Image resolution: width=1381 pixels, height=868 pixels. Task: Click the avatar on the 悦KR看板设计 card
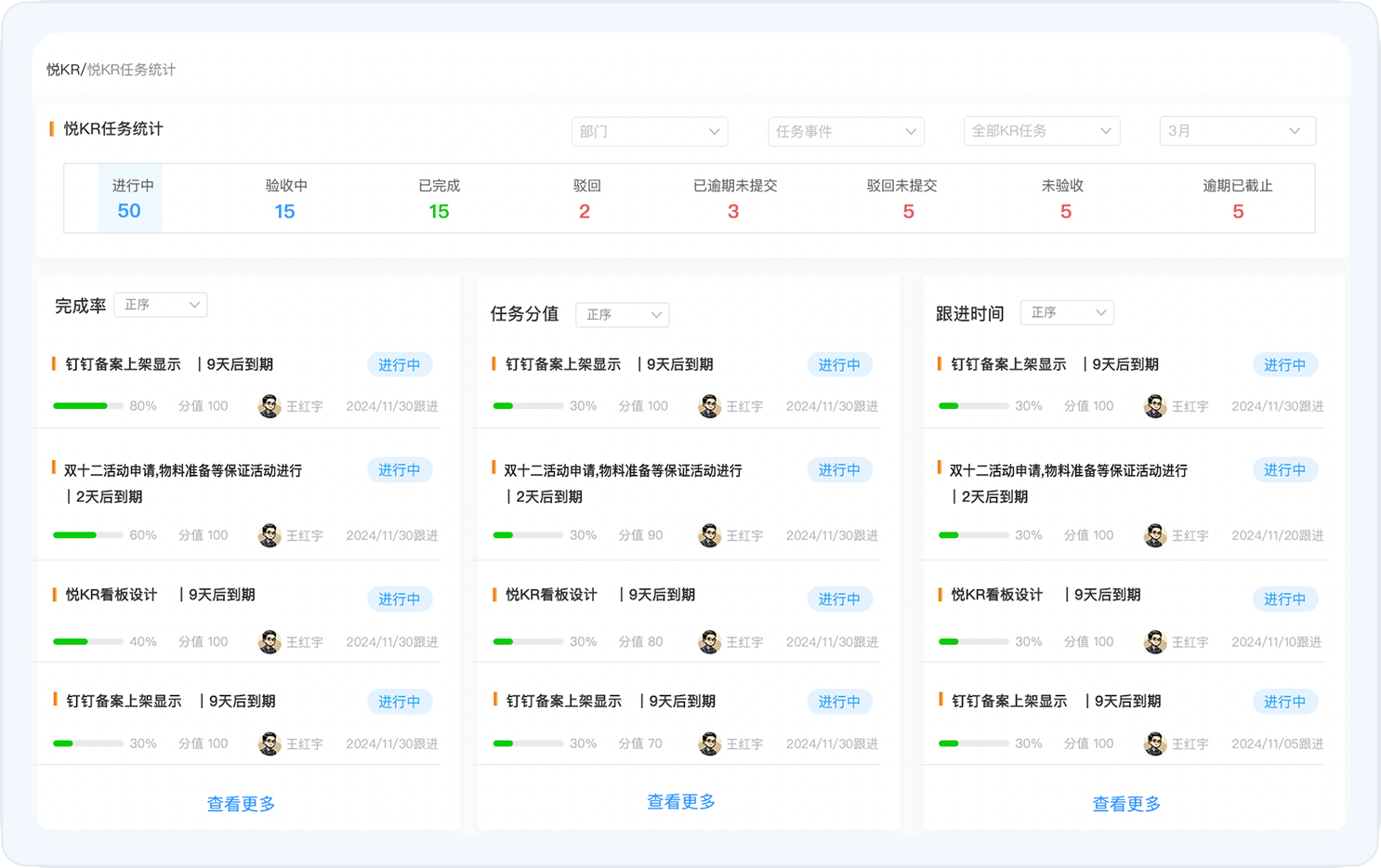pyautogui.click(x=269, y=641)
